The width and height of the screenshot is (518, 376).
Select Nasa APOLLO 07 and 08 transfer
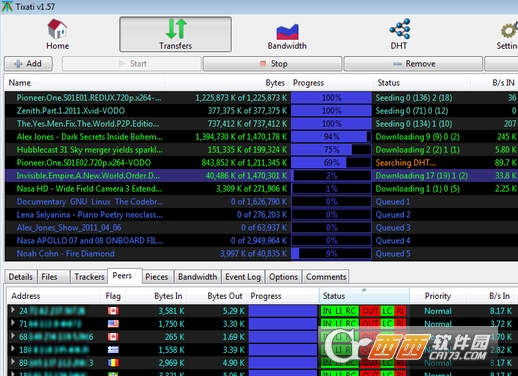pyautogui.click(x=261, y=241)
